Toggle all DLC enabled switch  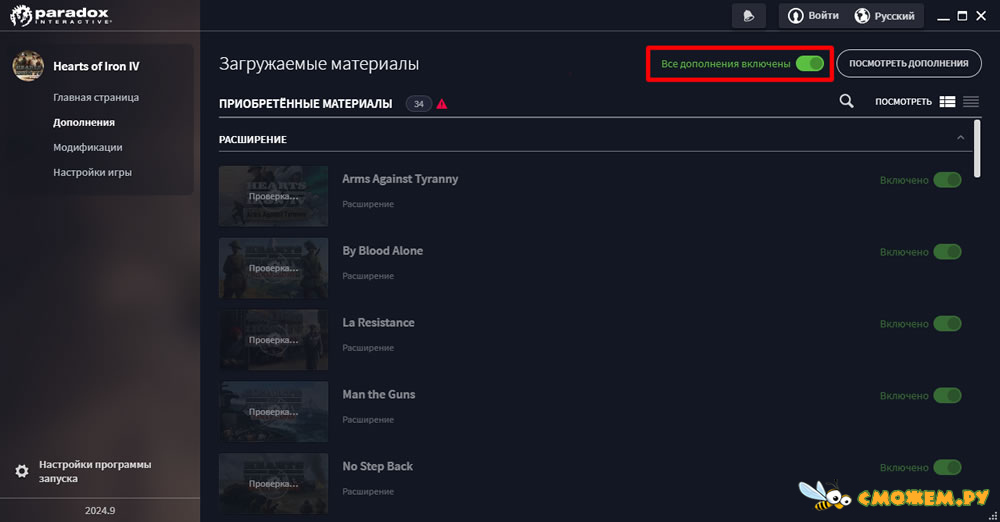[x=809, y=63]
